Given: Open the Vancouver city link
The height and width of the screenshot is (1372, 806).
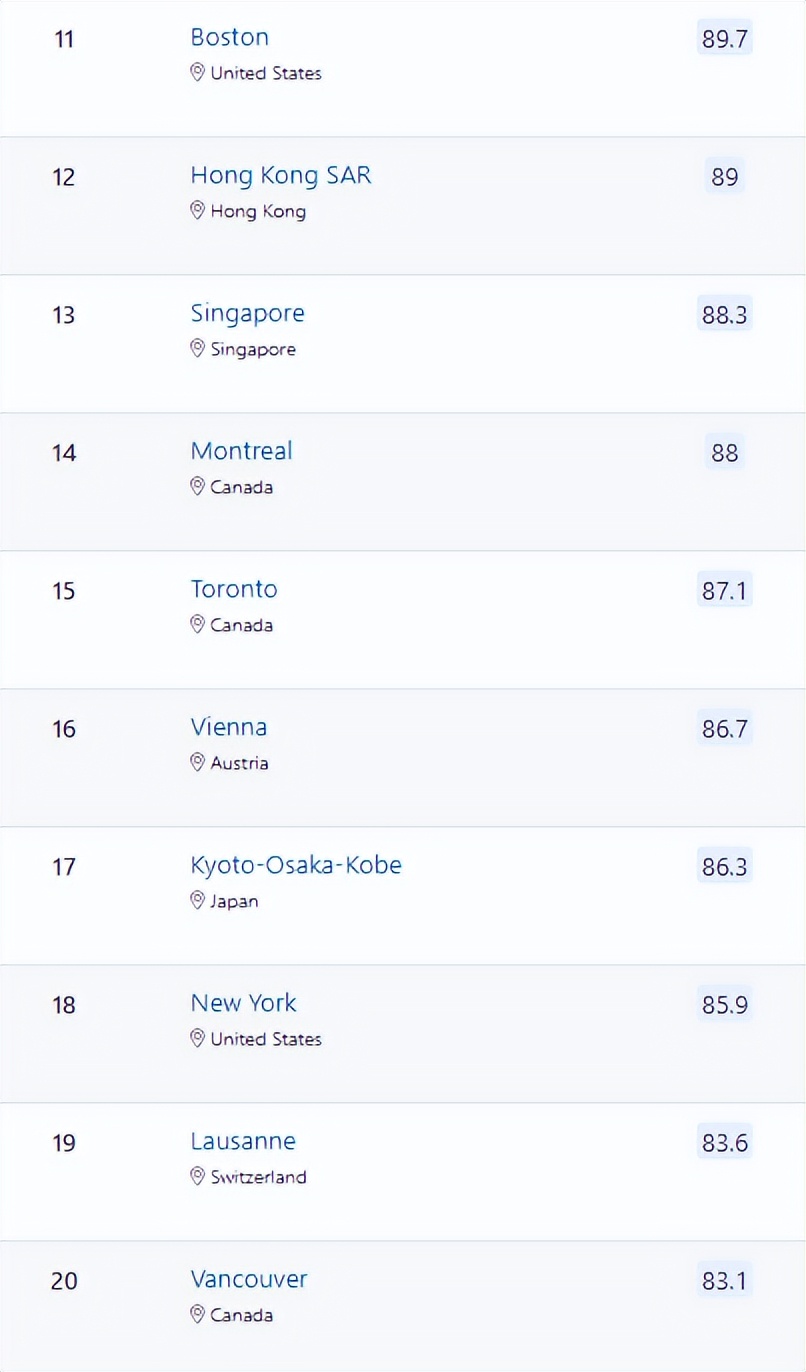Looking at the screenshot, I should coord(249,1279).
